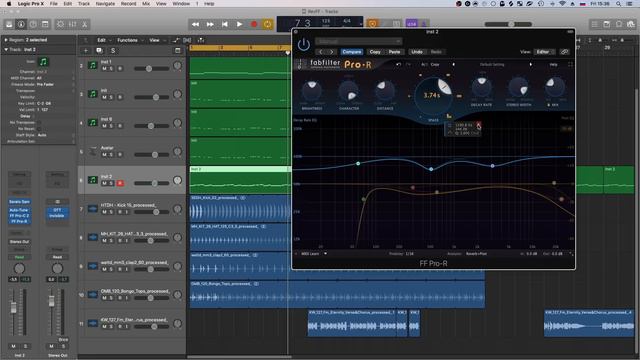This screenshot has width=640, height=360.
Task: Open the Editors (scissors) from the control bar
Action: 84,24
